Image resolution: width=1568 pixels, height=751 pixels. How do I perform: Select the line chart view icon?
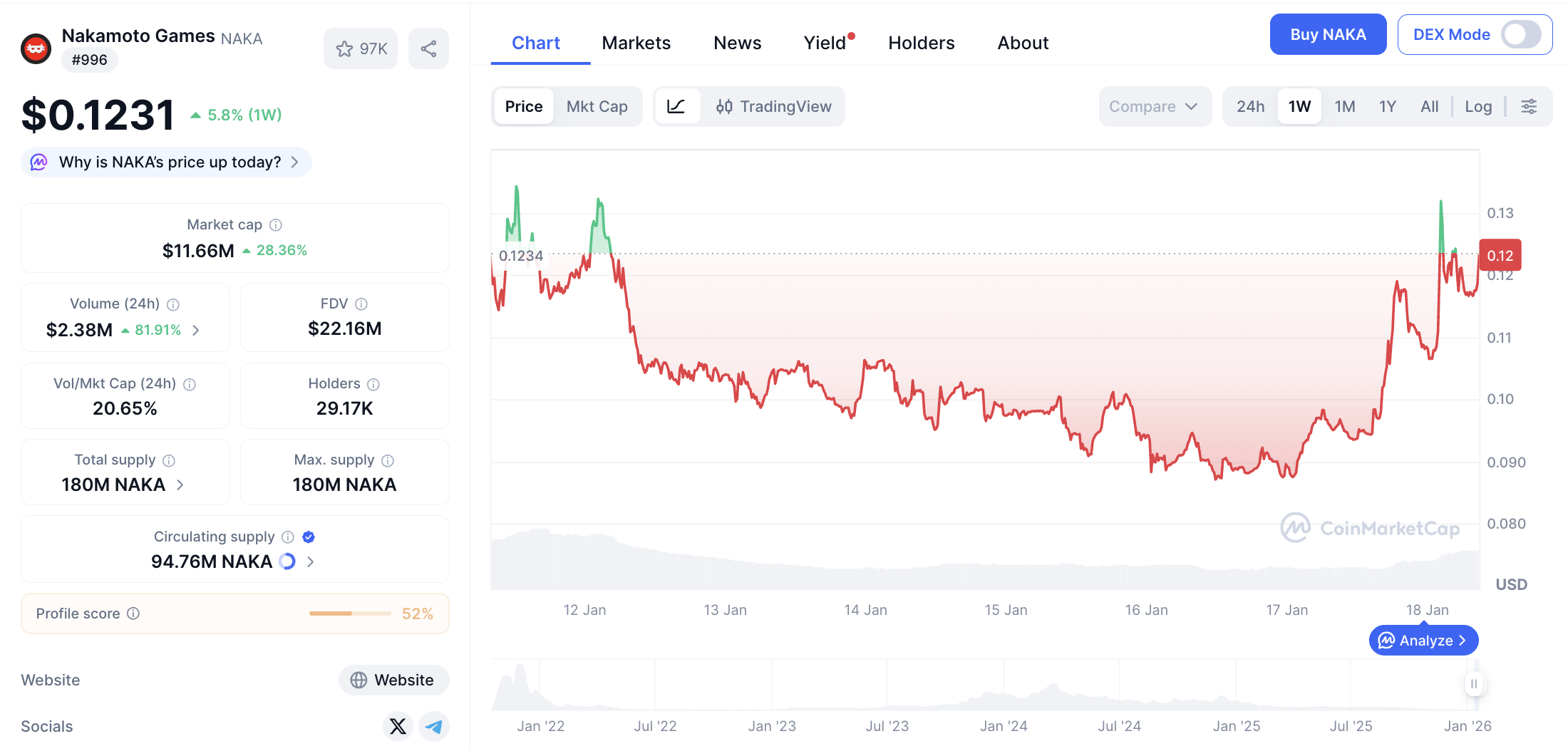(676, 107)
